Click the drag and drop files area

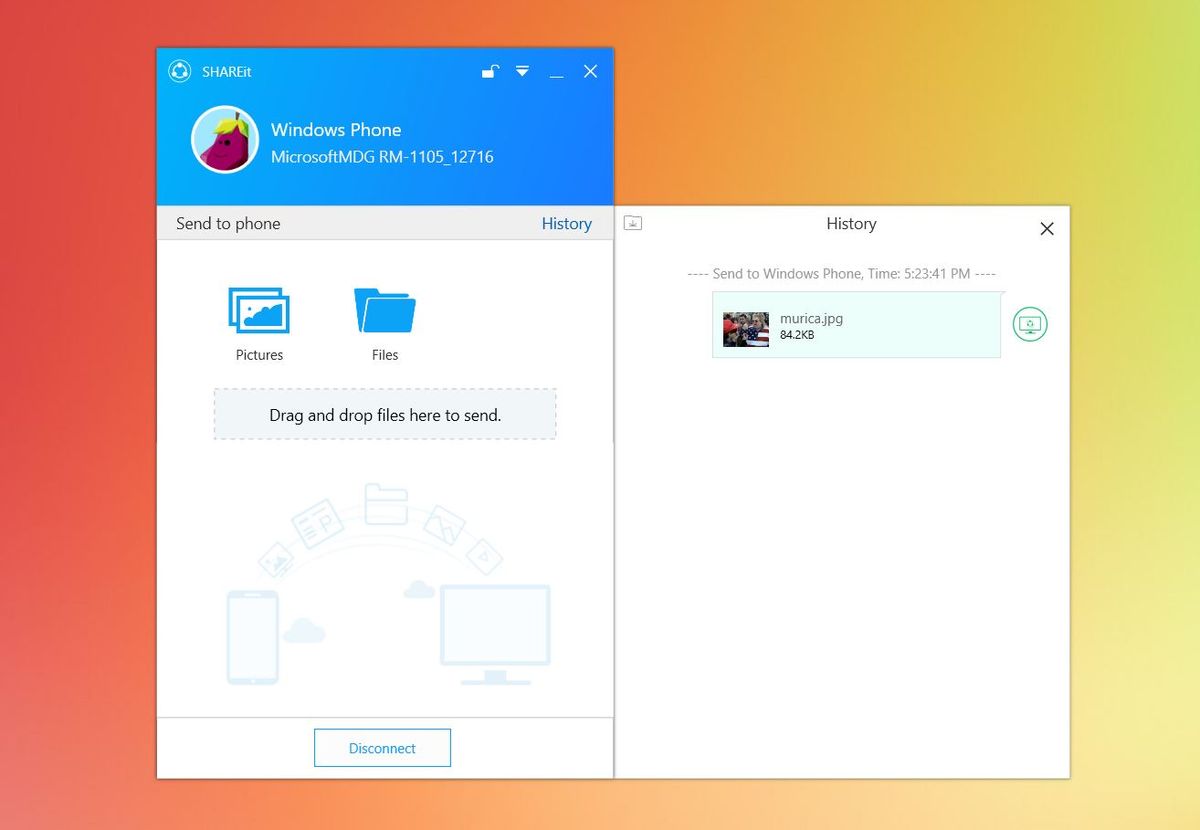click(x=384, y=413)
